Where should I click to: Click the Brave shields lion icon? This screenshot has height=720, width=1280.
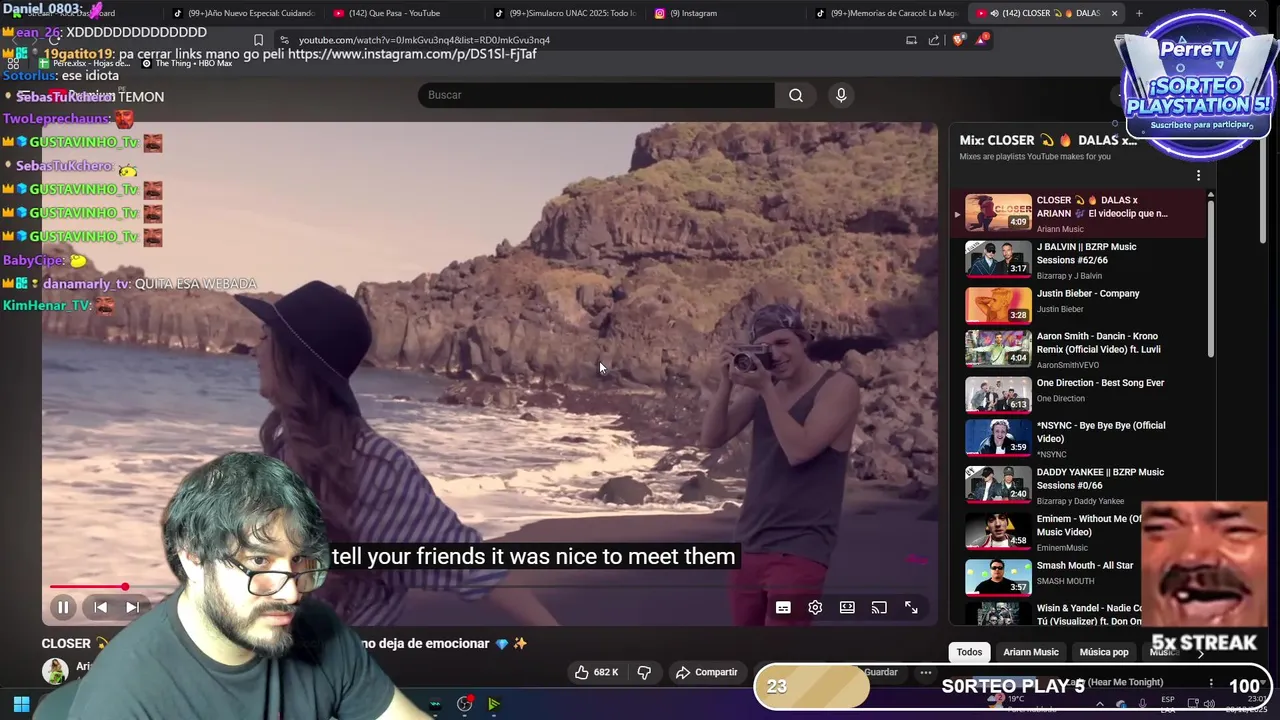[958, 40]
